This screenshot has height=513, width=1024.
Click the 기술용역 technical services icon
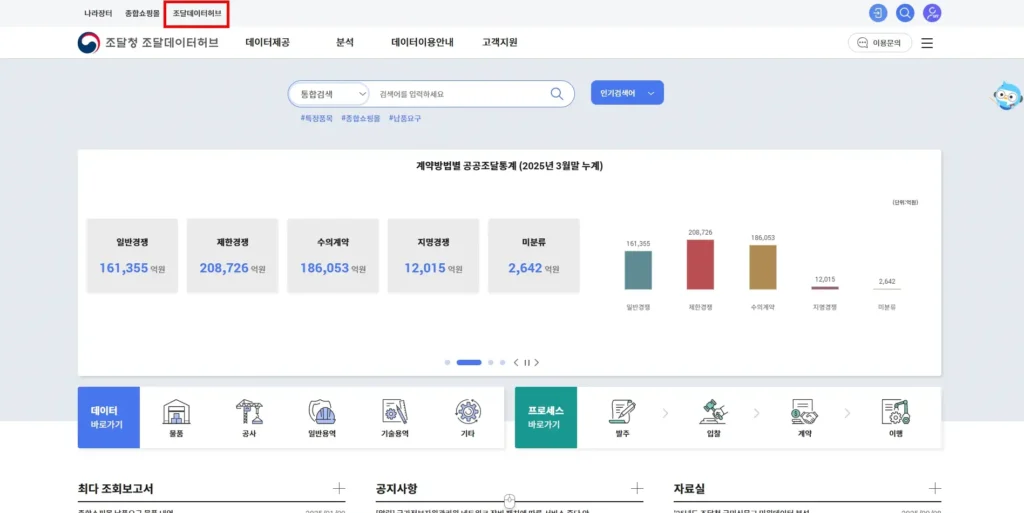tap(395, 416)
